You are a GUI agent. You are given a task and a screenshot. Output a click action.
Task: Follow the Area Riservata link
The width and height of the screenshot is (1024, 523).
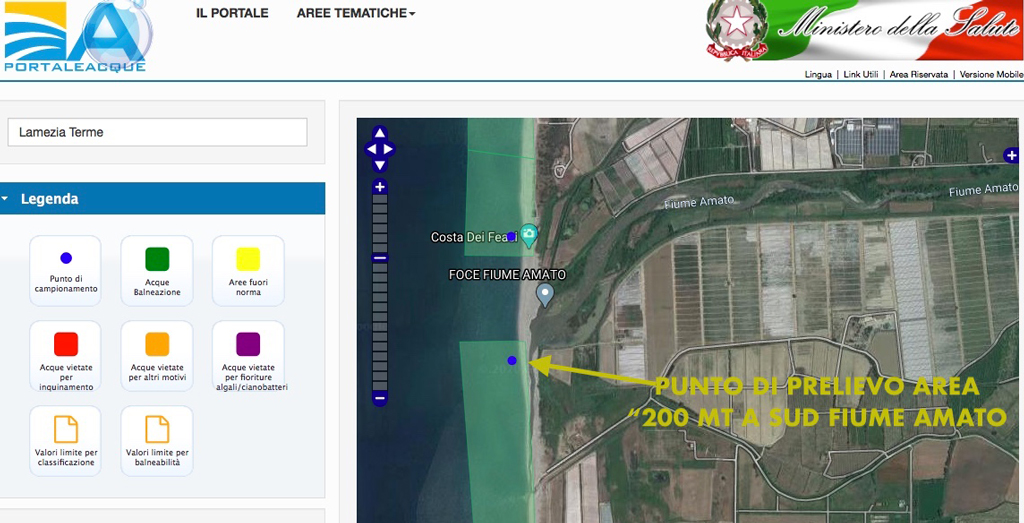tap(918, 75)
